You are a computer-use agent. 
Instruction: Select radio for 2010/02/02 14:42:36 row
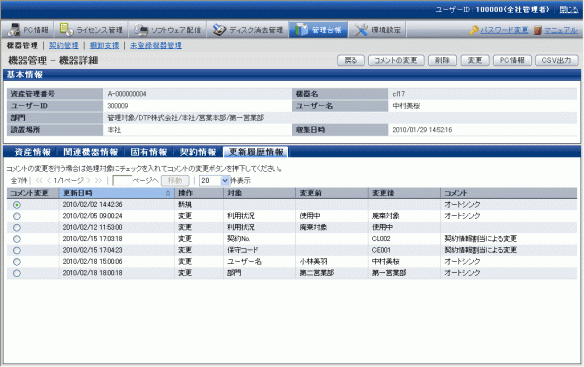coord(17,205)
